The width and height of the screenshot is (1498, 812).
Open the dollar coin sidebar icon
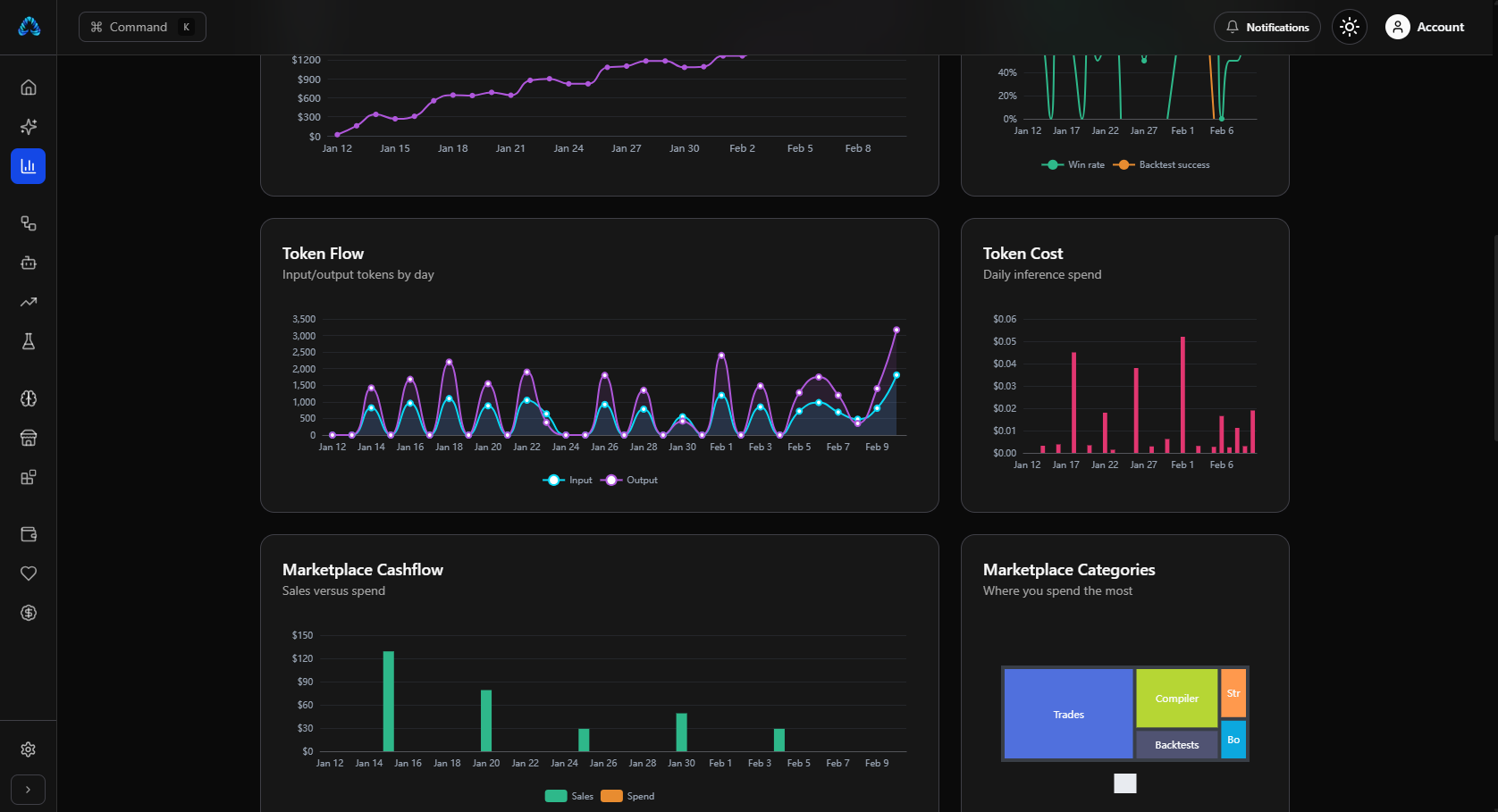(29, 613)
